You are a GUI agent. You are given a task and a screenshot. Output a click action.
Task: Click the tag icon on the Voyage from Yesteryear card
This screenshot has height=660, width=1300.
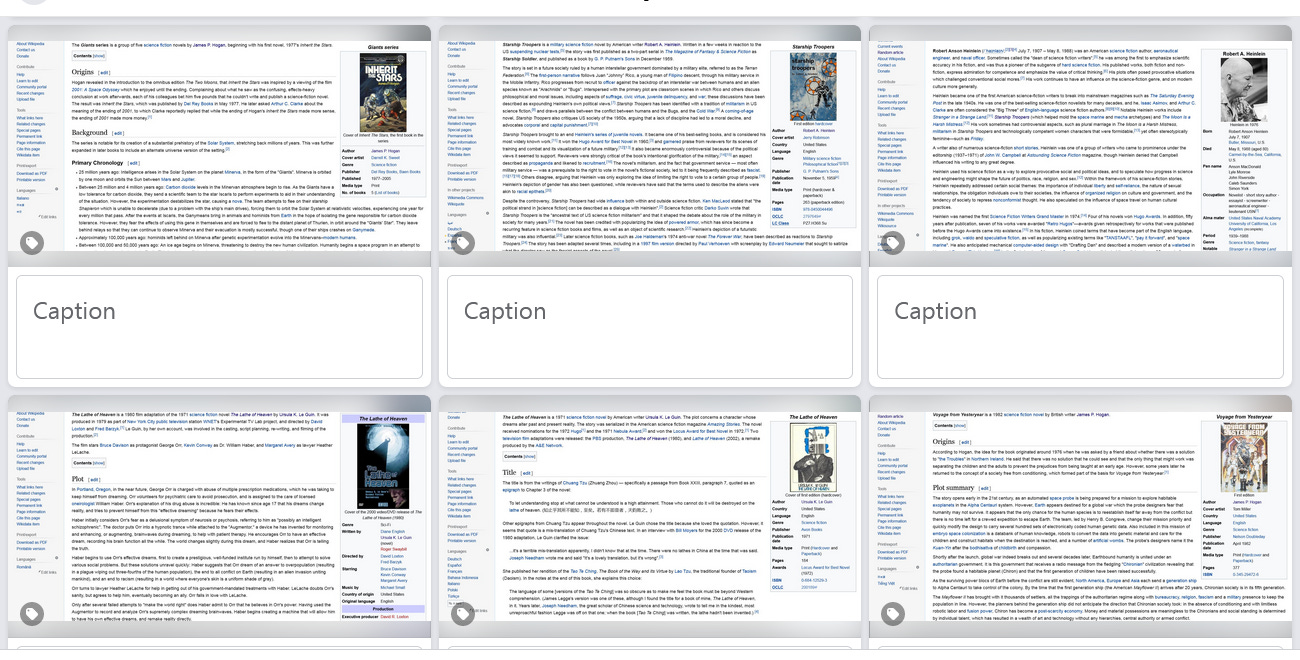[x=892, y=614]
